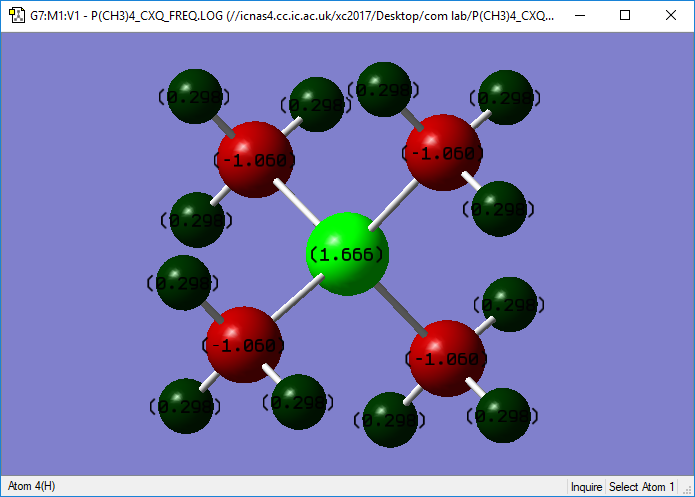Click the GaussView window icon in title bar

click(17, 16)
